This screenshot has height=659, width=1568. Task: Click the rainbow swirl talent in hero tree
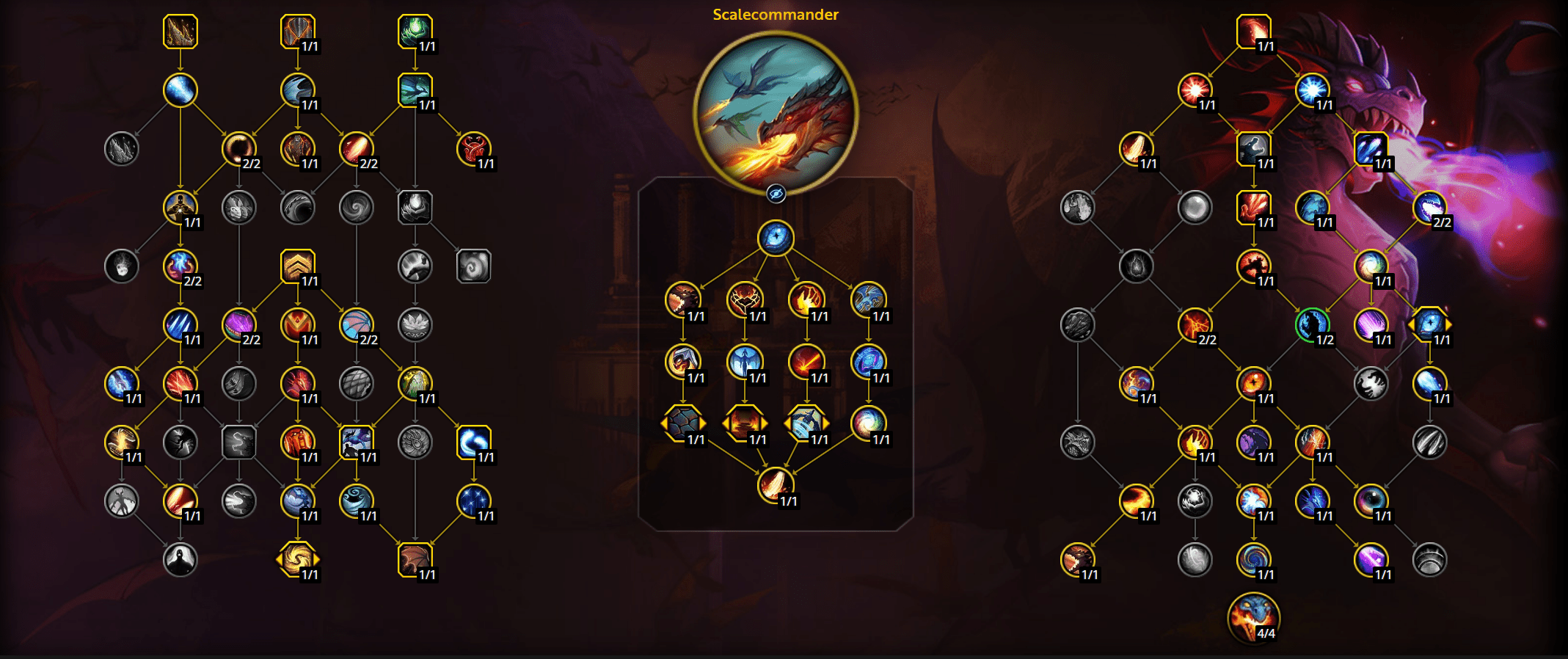point(868,423)
